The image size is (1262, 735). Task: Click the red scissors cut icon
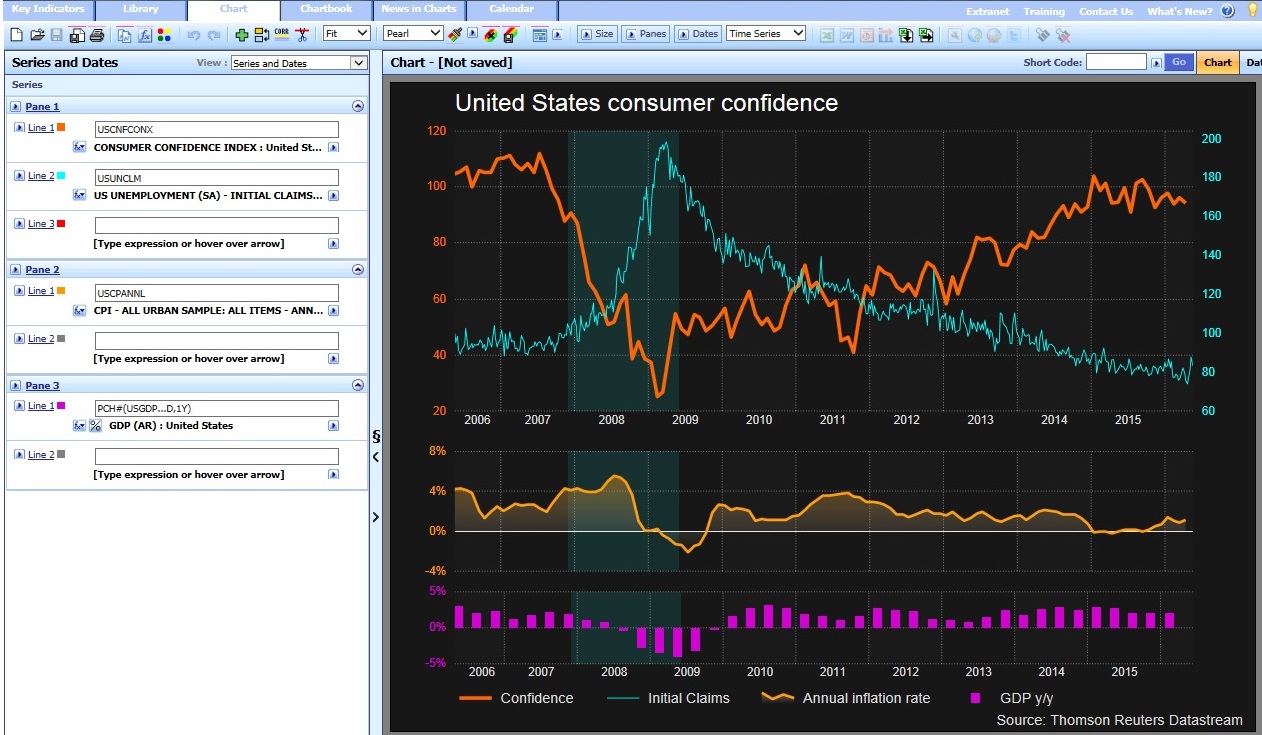pos(302,35)
